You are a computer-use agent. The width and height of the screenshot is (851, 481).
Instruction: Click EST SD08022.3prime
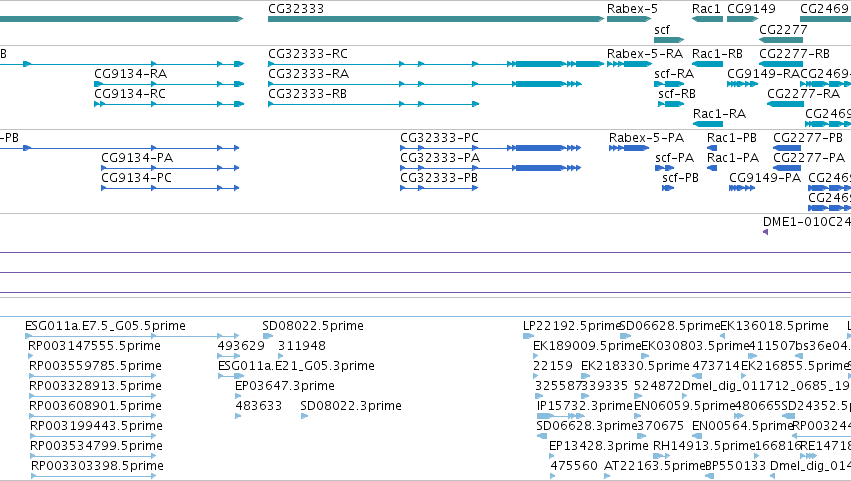pos(351,406)
